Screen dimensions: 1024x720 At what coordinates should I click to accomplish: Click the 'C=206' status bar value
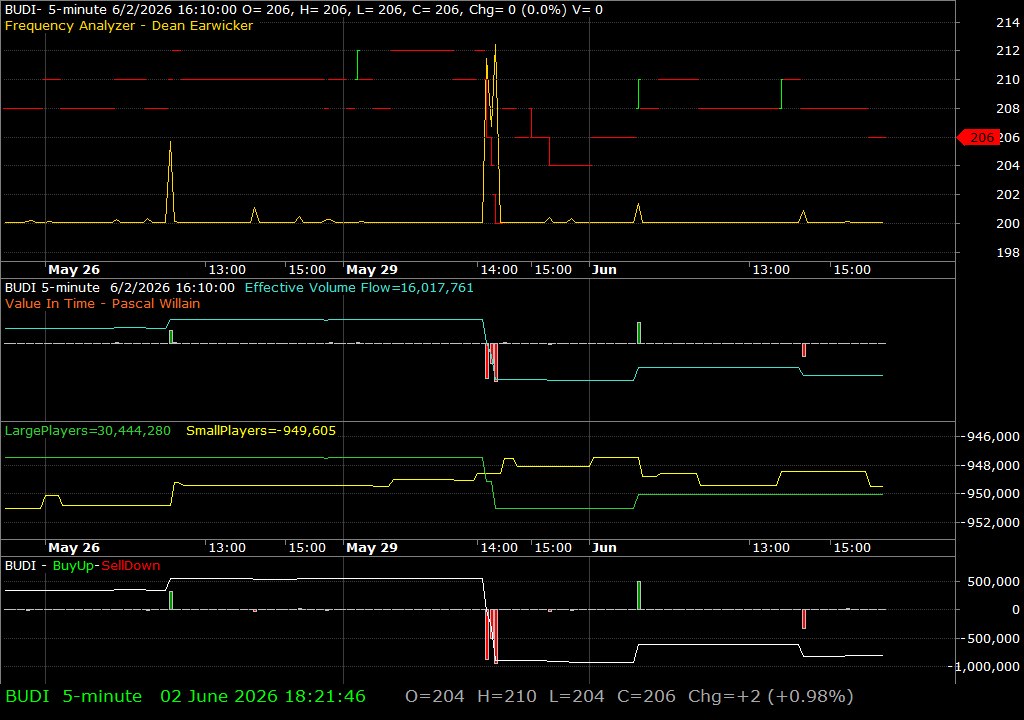coord(647,696)
